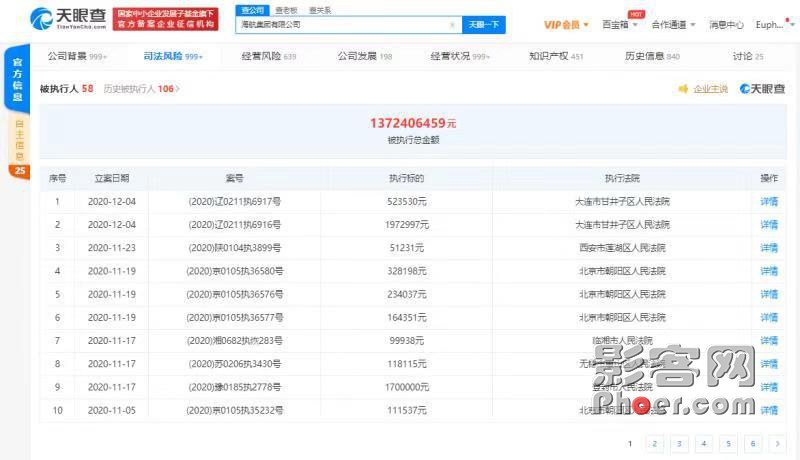Click the 立案日期 column header
Viewport: 800px width, 460px height.
(x=112, y=178)
